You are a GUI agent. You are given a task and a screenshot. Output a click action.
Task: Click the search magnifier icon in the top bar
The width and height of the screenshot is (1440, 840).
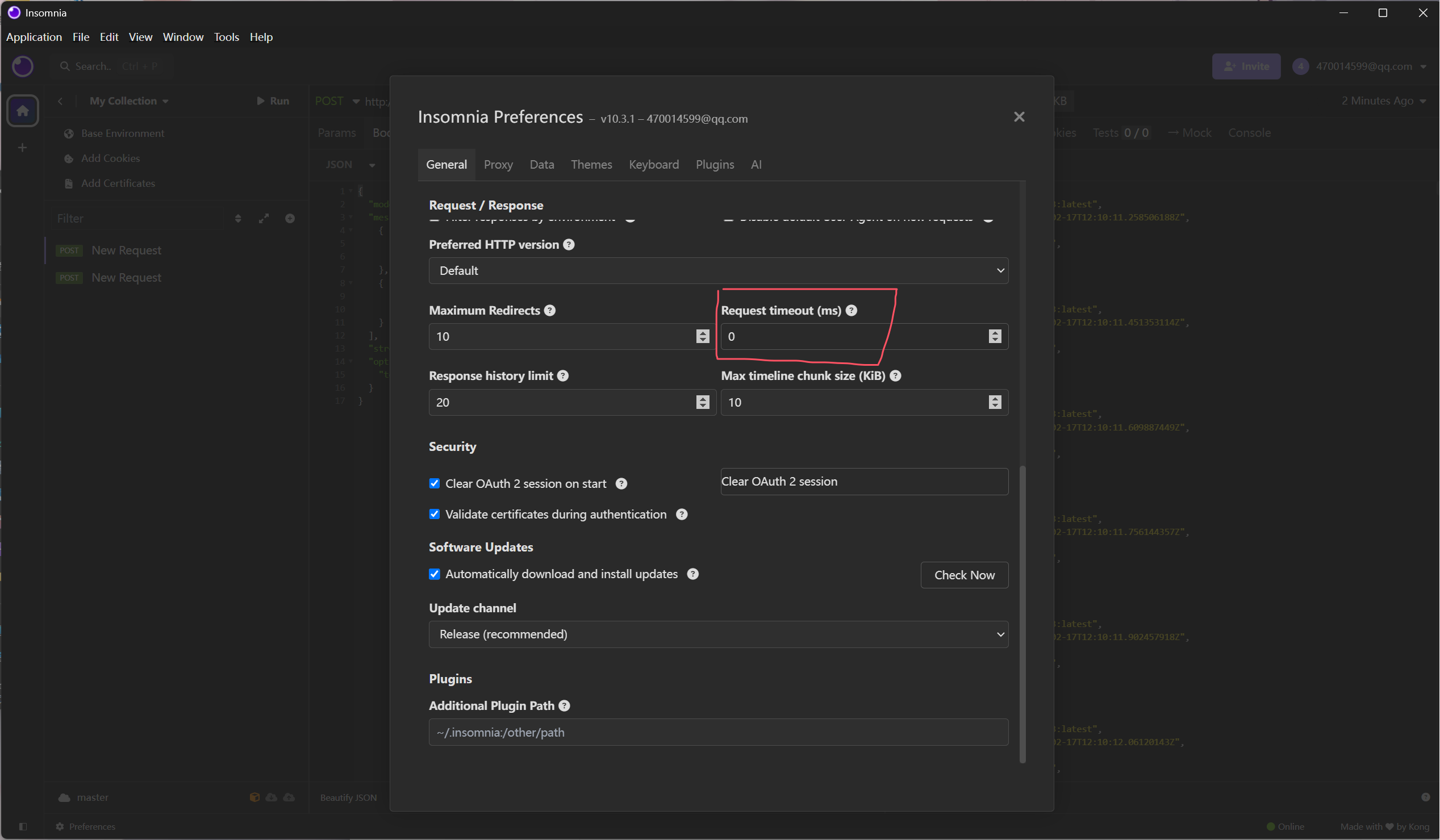[x=65, y=66]
